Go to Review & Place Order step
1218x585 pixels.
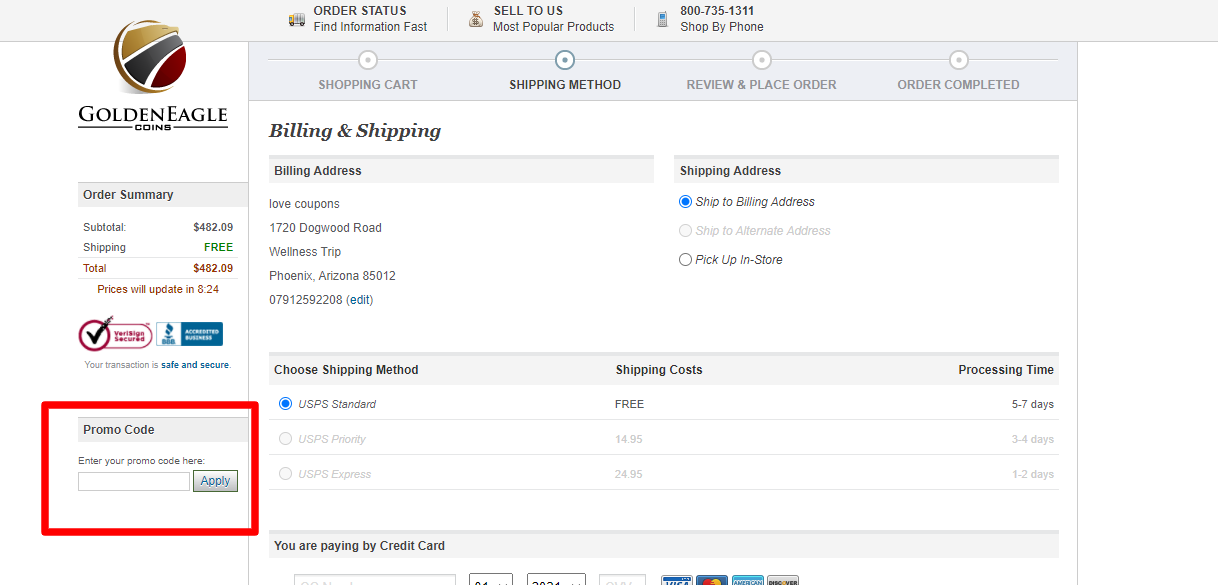pos(761,85)
